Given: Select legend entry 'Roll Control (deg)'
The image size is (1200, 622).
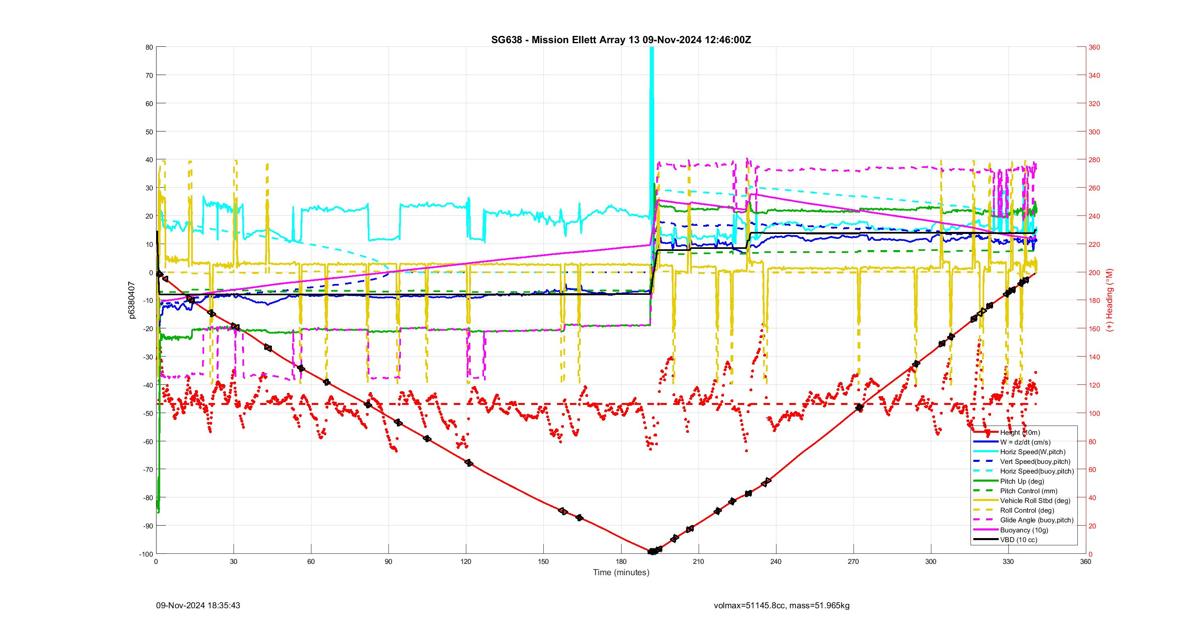Looking at the screenshot, I should [1026, 511].
